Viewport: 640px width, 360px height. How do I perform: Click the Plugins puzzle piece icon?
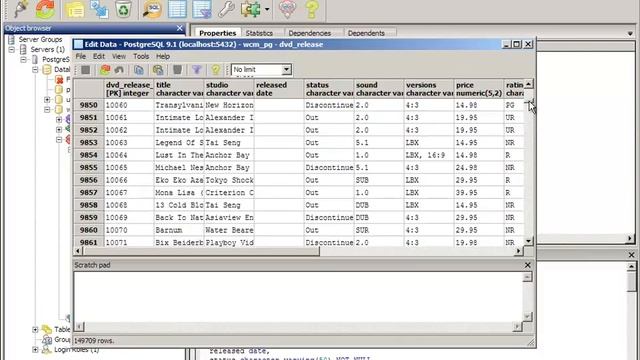[251, 9]
